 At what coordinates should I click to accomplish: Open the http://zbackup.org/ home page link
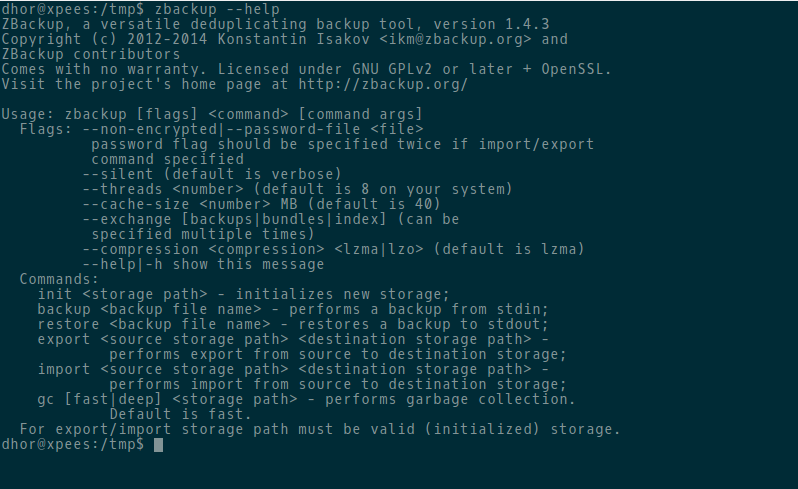pyautogui.click(x=383, y=84)
